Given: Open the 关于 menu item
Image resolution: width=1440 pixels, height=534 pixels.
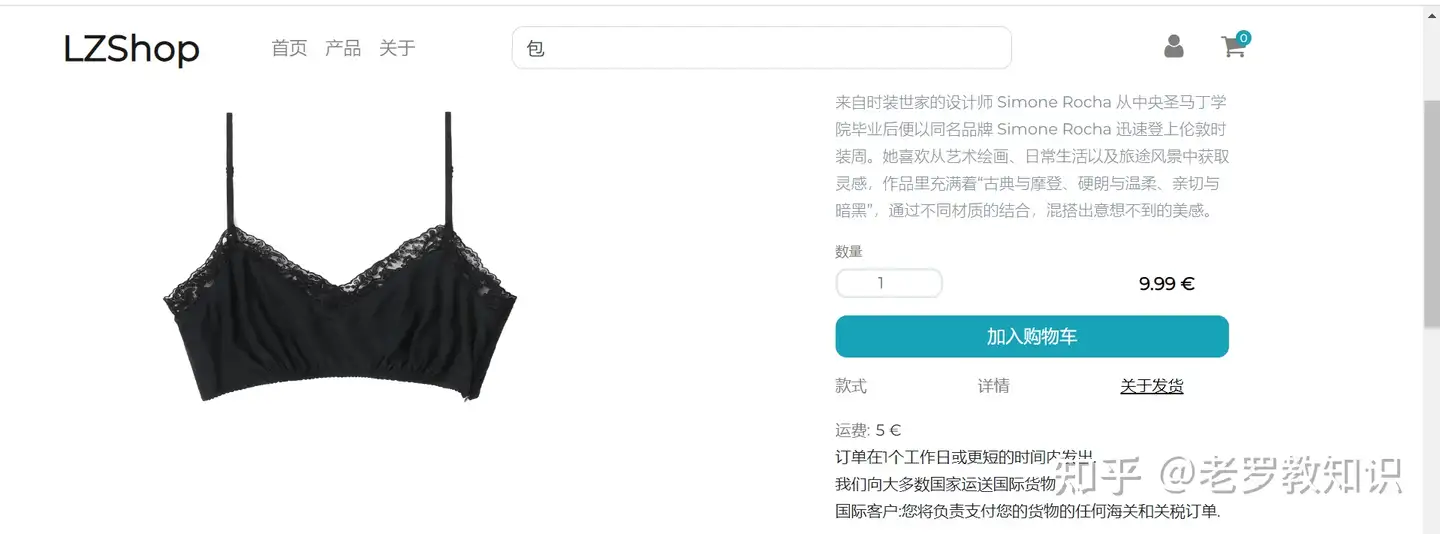Looking at the screenshot, I should coord(397,48).
